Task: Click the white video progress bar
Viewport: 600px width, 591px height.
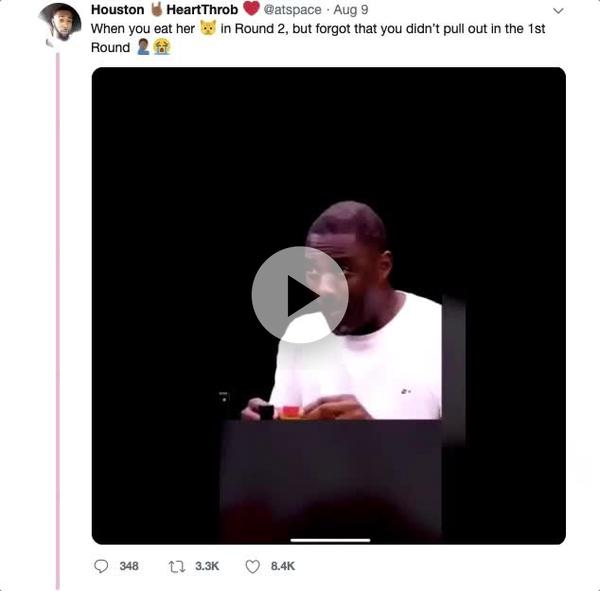Action: [330, 540]
